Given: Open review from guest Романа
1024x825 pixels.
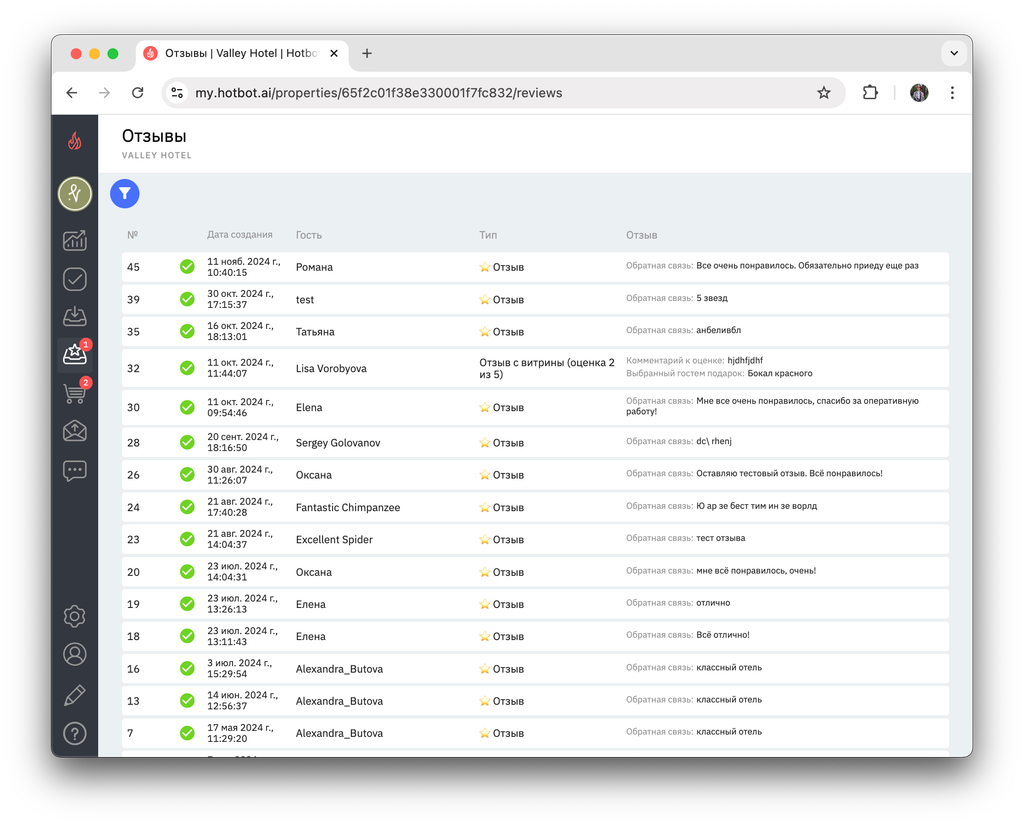Looking at the screenshot, I should click(535, 267).
